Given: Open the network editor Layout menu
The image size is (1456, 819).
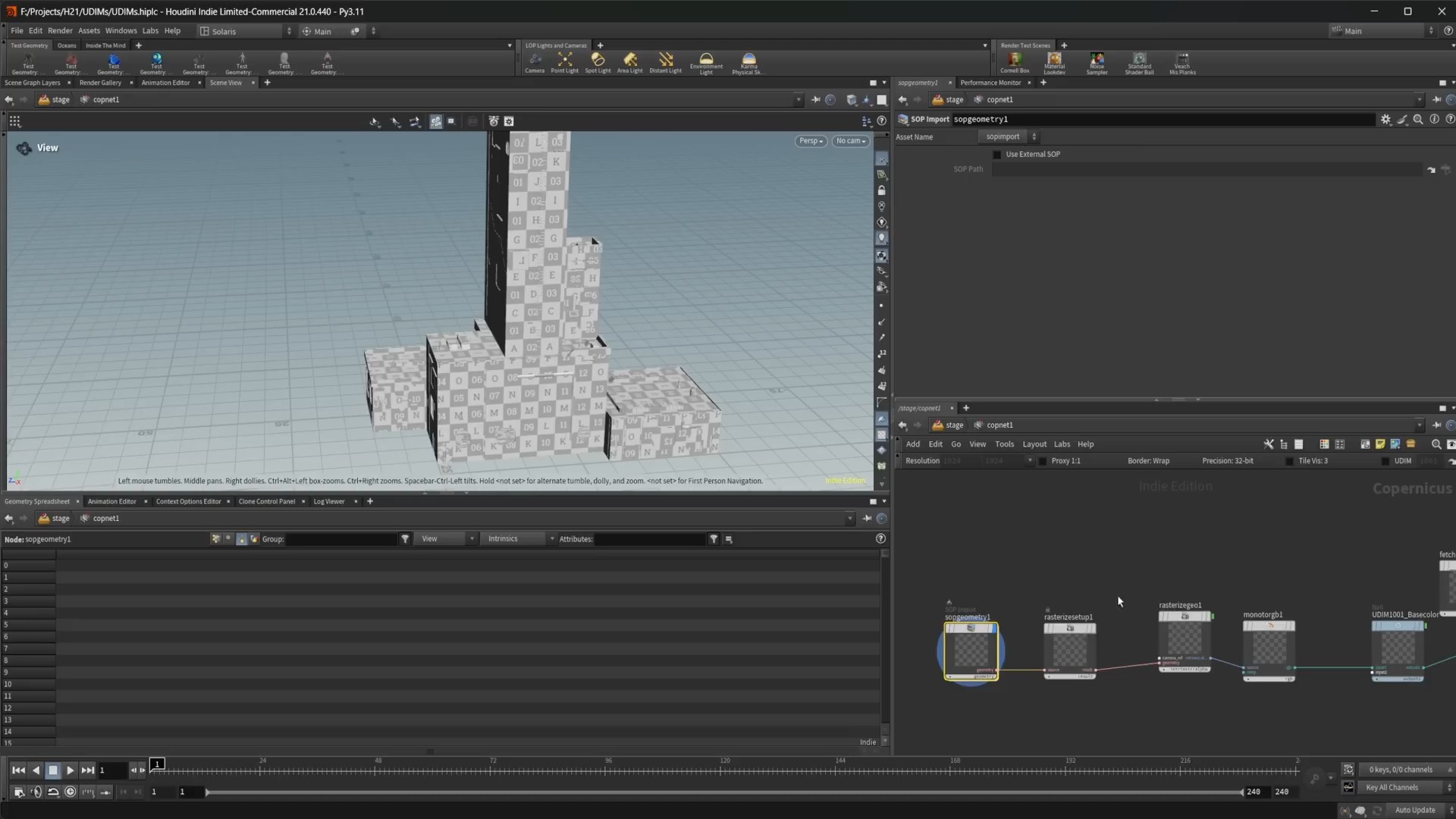Looking at the screenshot, I should [1034, 444].
